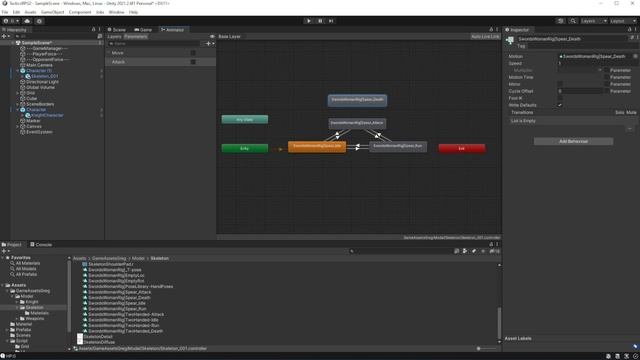Switch to Layers view in Animator
This screenshot has height=360, width=640.
tap(114, 37)
